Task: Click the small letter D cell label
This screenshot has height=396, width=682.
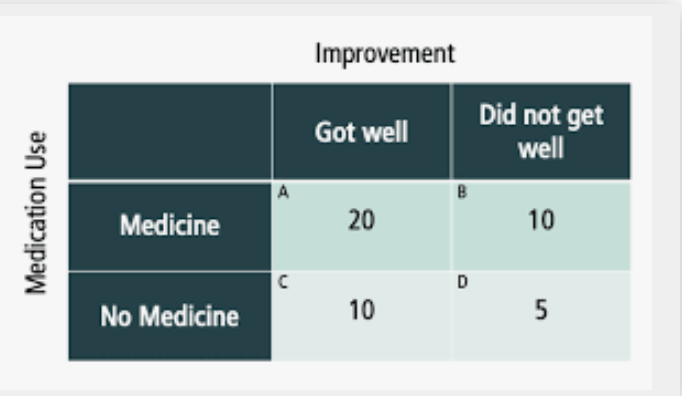Action: pyautogui.click(x=462, y=282)
